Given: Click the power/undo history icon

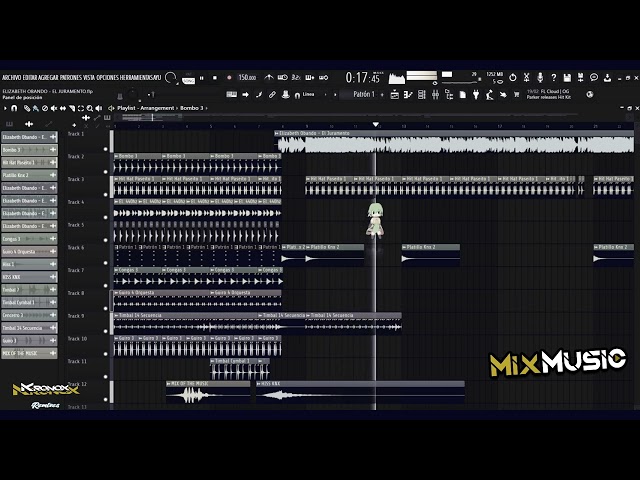Looking at the screenshot, I should tap(513, 77).
